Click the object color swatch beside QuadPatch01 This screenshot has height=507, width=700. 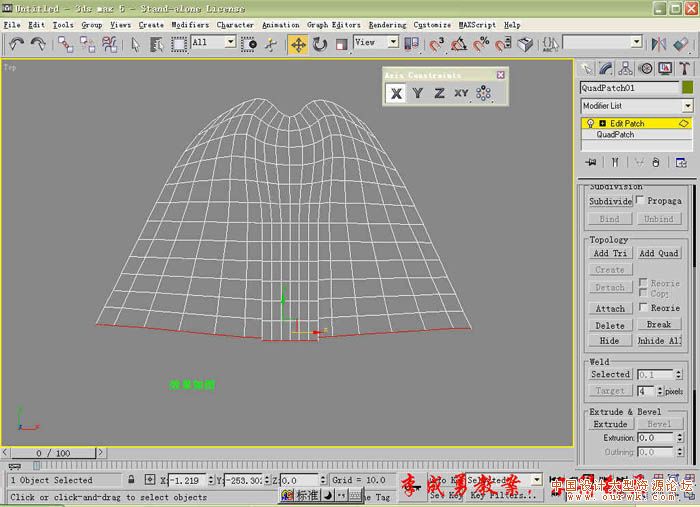pyautogui.click(x=688, y=87)
